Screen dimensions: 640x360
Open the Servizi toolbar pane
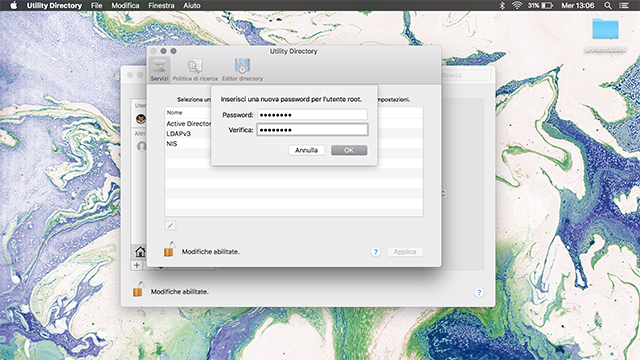pos(159,70)
